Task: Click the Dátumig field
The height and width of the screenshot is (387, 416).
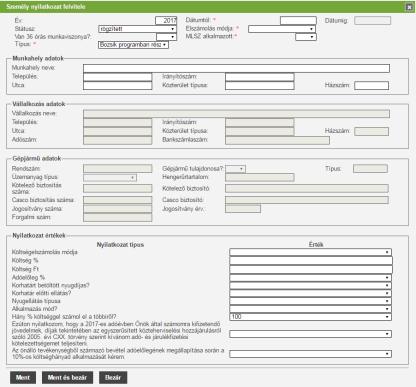Action: click(x=372, y=21)
